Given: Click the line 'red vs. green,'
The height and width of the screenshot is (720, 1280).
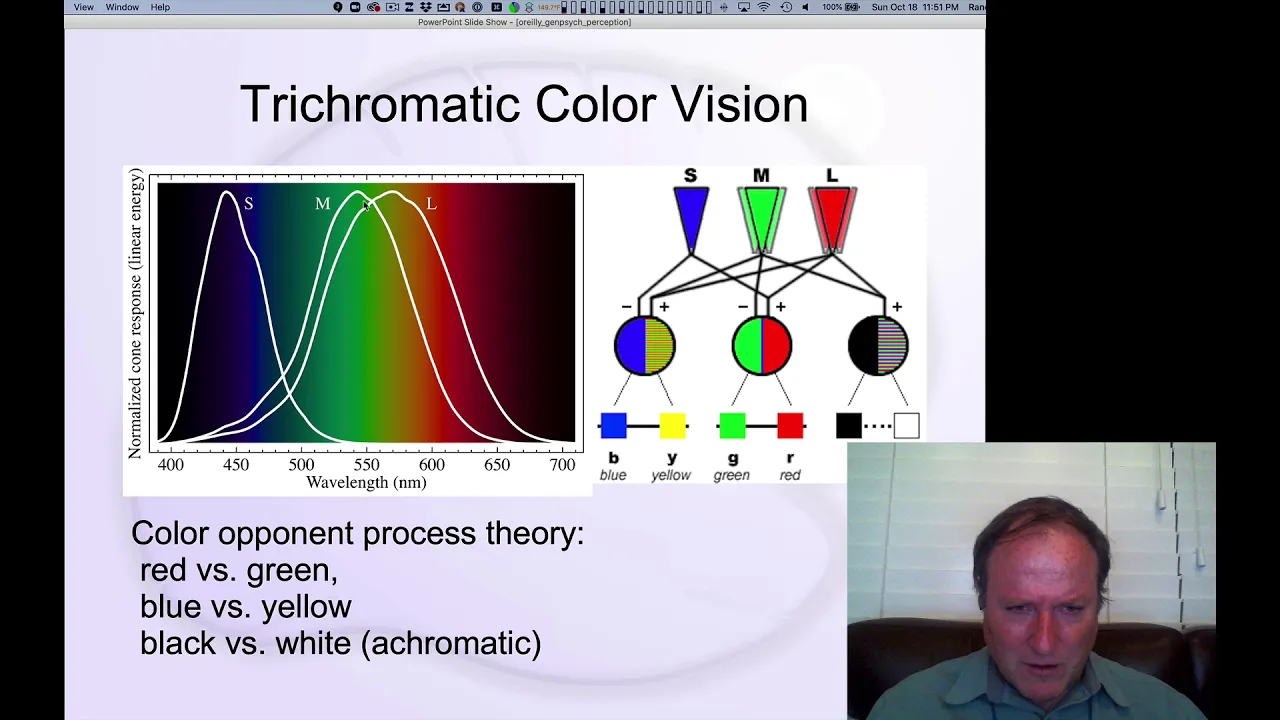Looking at the screenshot, I should point(238,570).
